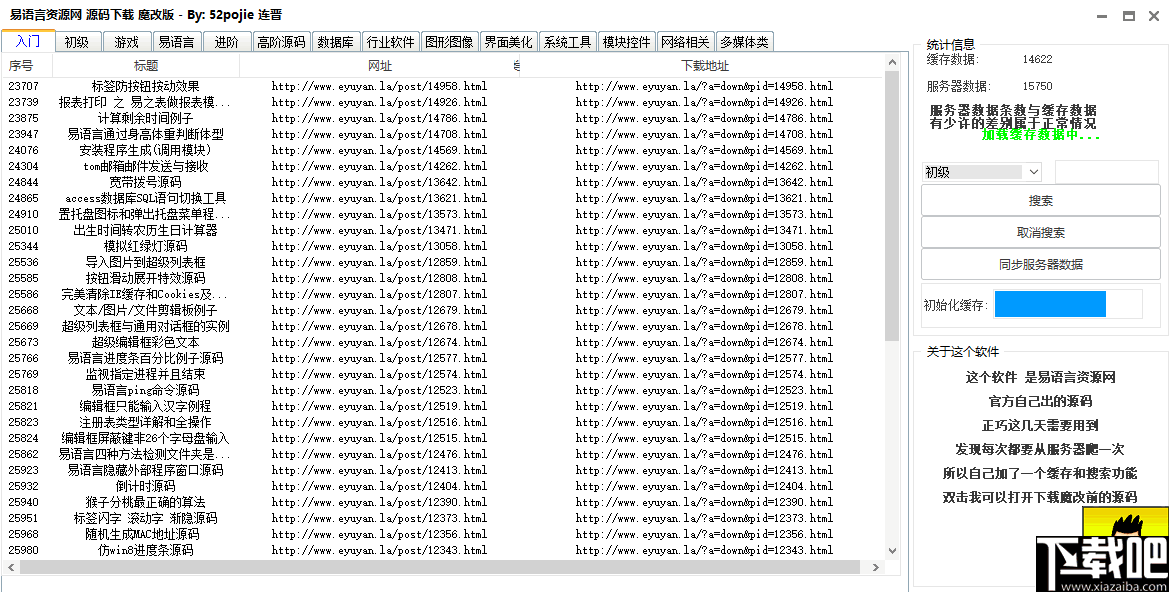The image size is (1171, 592).
Task: Click the horizontal scrollbar right arrow
Action: [876, 567]
